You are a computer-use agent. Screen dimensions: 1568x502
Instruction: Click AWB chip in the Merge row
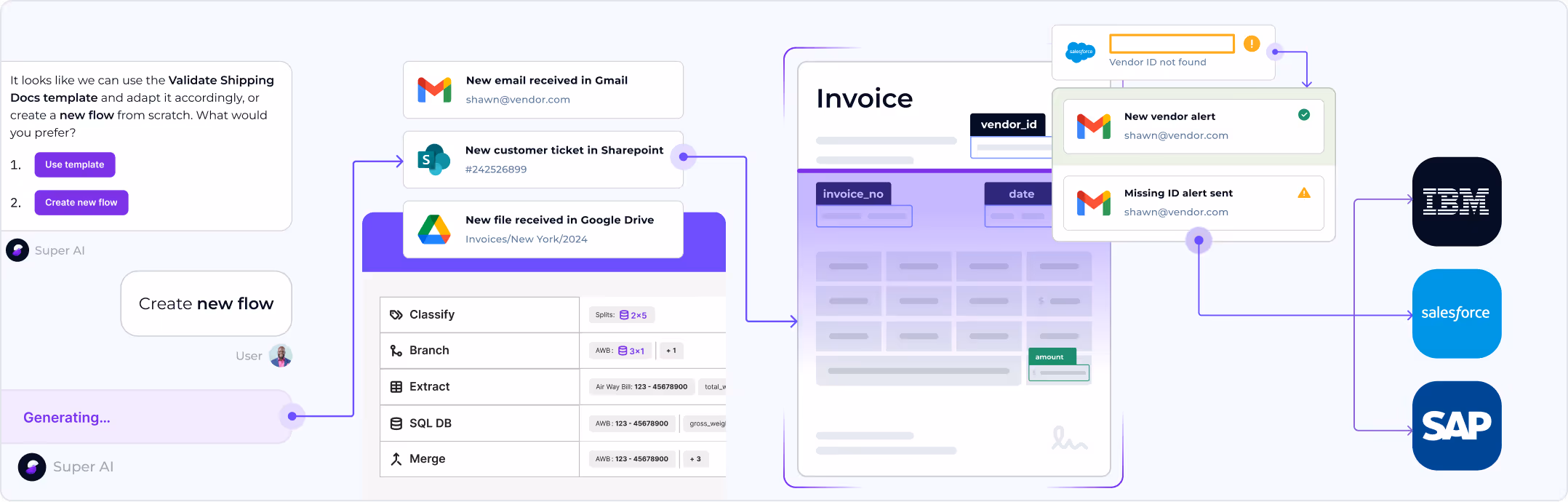coord(632,459)
